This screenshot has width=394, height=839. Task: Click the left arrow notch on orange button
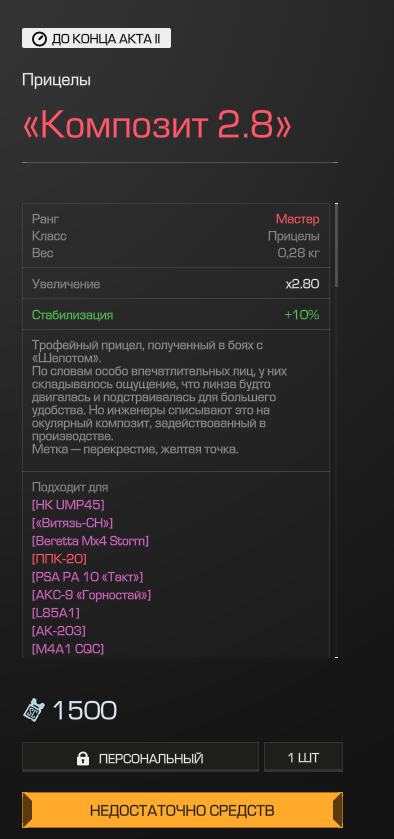pyautogui.click(x=27, y=810)
